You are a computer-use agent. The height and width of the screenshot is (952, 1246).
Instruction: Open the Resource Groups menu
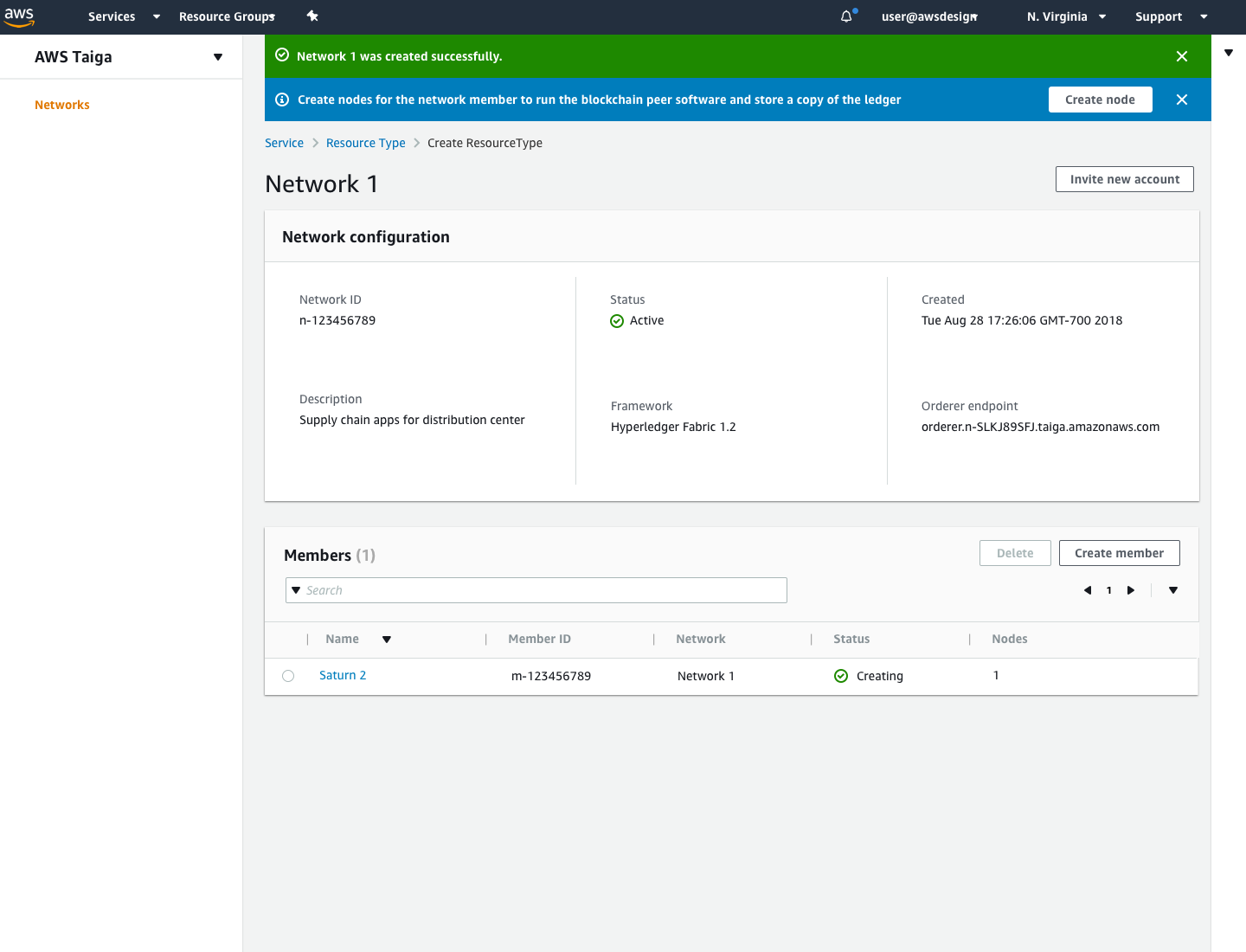227,16
